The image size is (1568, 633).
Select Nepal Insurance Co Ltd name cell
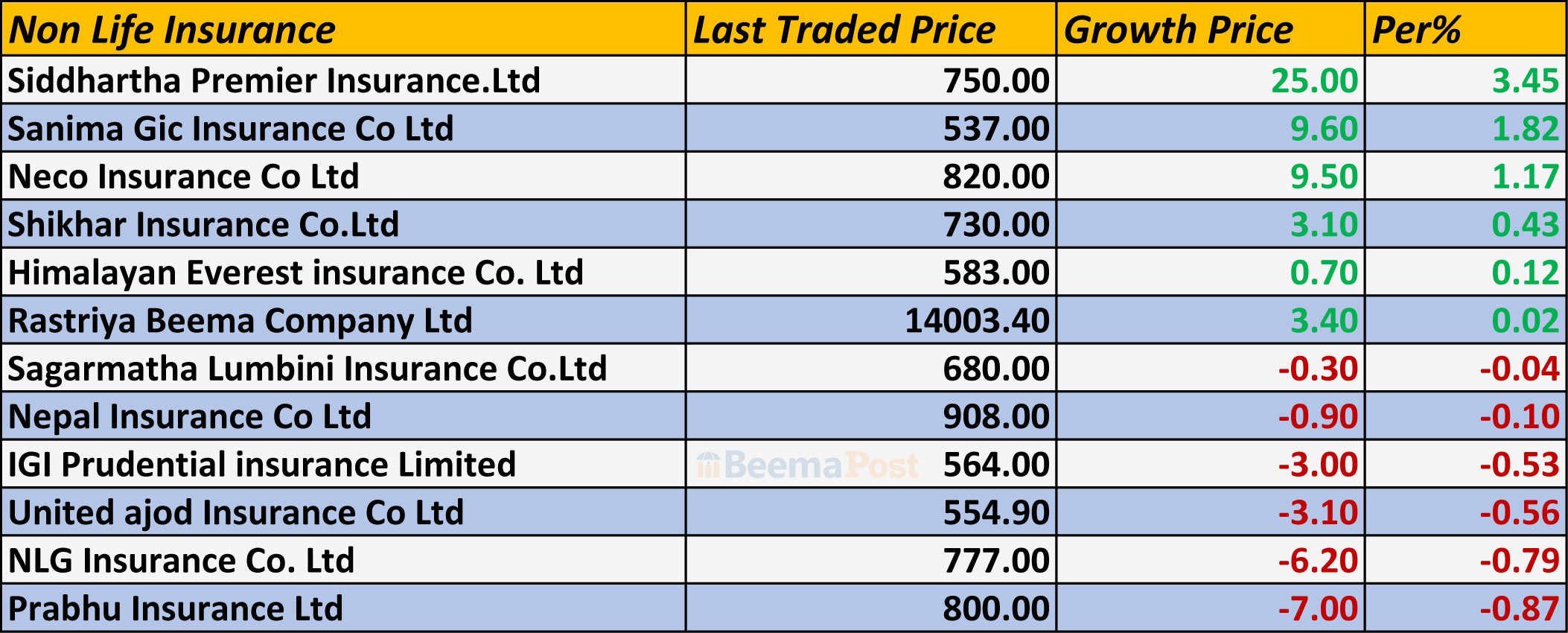(190, 417)
